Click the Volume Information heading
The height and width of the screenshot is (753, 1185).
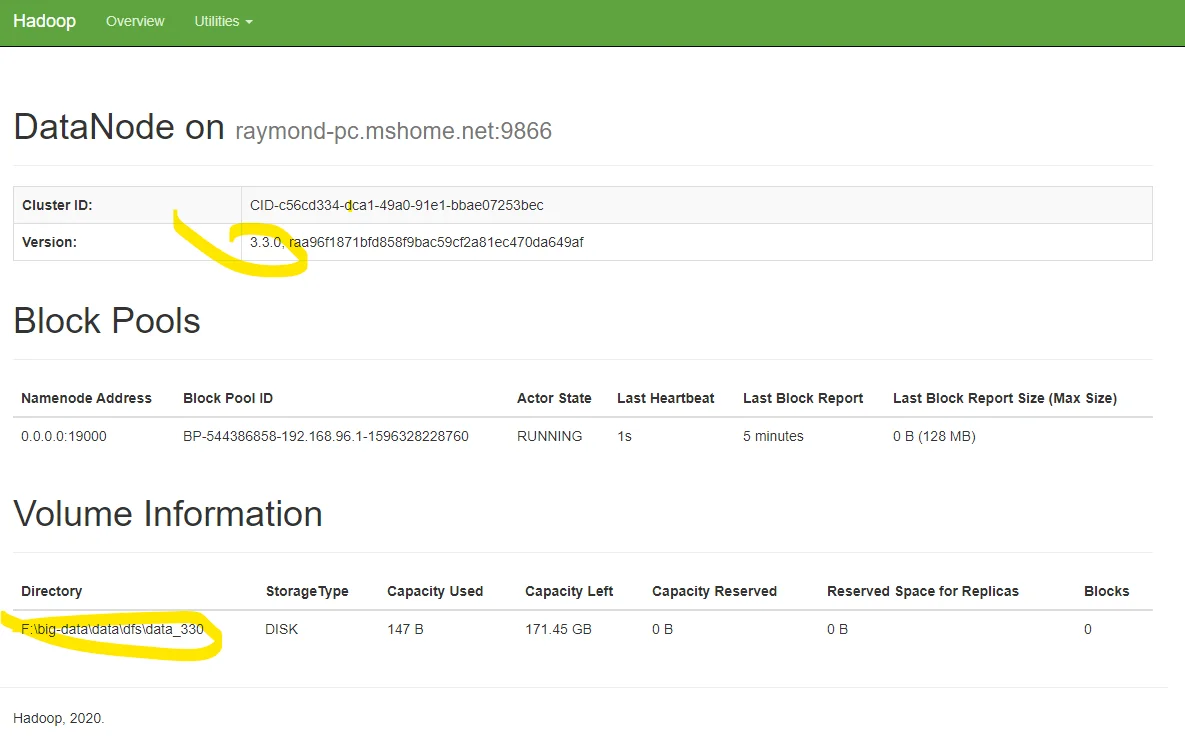[x=168, y=514]
